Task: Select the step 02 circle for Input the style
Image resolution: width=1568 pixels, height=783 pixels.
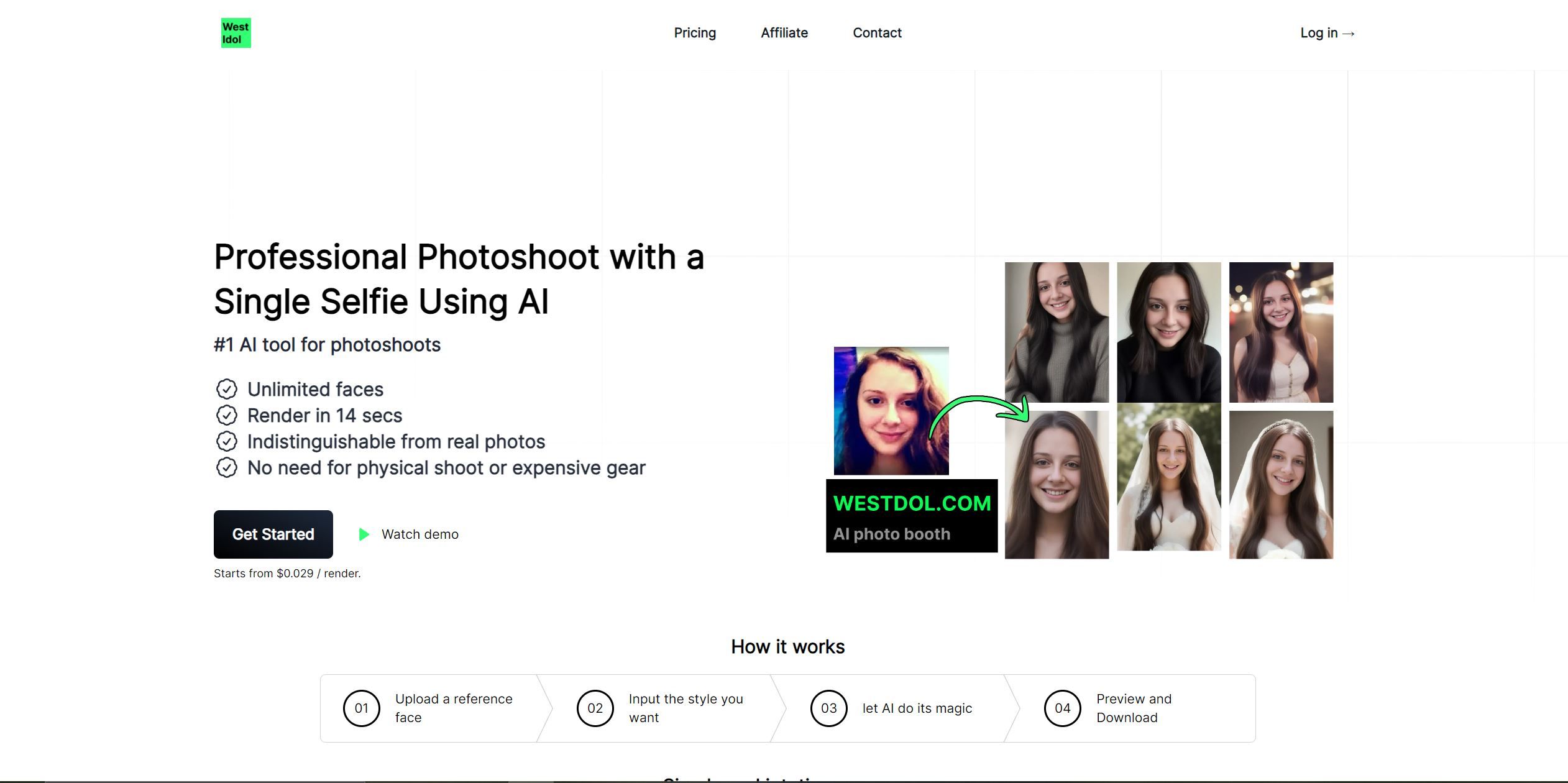Action: pyautogui.click(x=594, y=708)
